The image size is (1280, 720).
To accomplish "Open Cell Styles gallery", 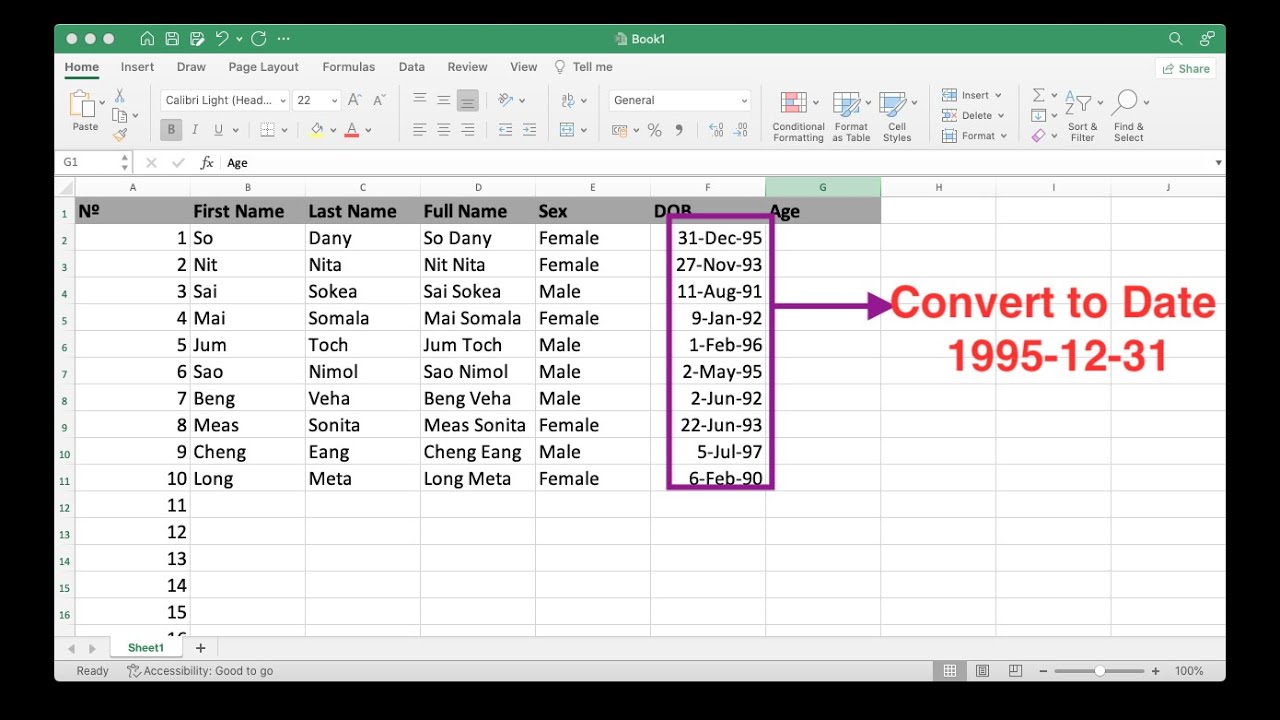I will [897, 117].
